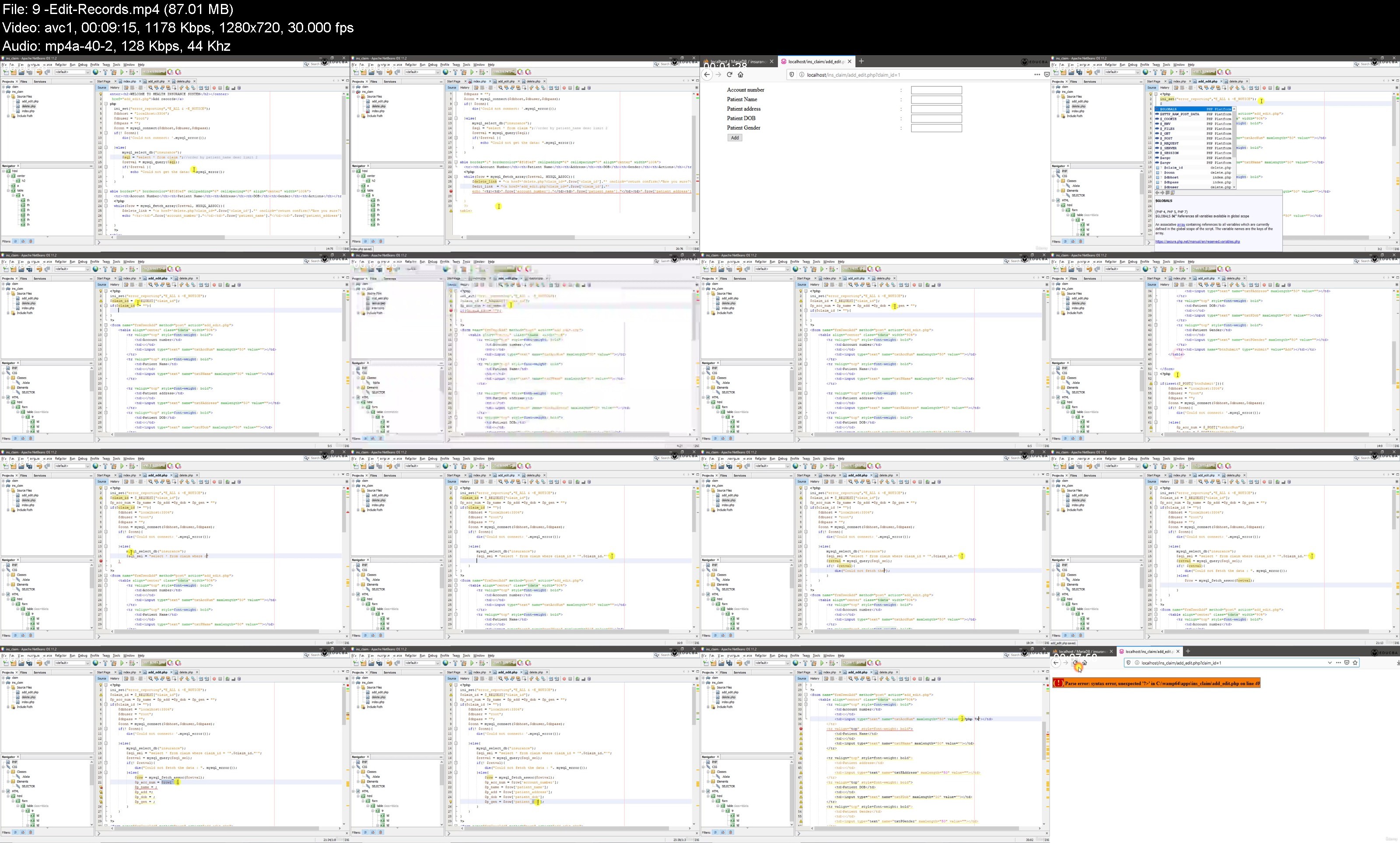Image resolution: width=1400 pixels, height=843 pixels.
Task: Click three-dots page menu in form browser frame
Action: tap(1038, 74)
